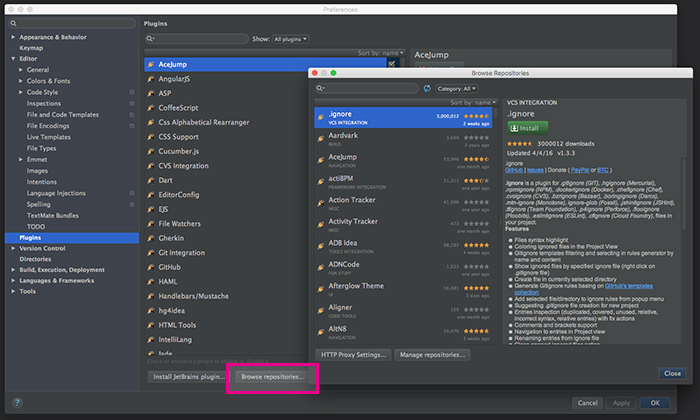The image size is (700, 420).
Task: Click the ADB Idea plugin icon
Action: coord(321,246)
